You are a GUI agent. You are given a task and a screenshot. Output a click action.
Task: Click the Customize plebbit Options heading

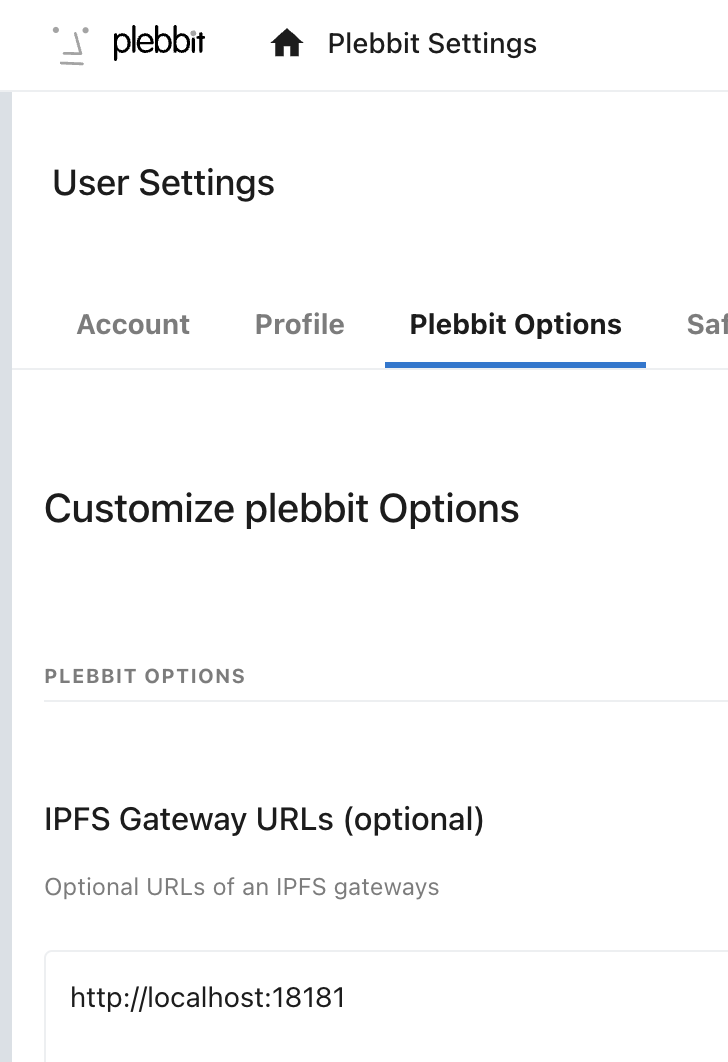click(x=282, y=509)
